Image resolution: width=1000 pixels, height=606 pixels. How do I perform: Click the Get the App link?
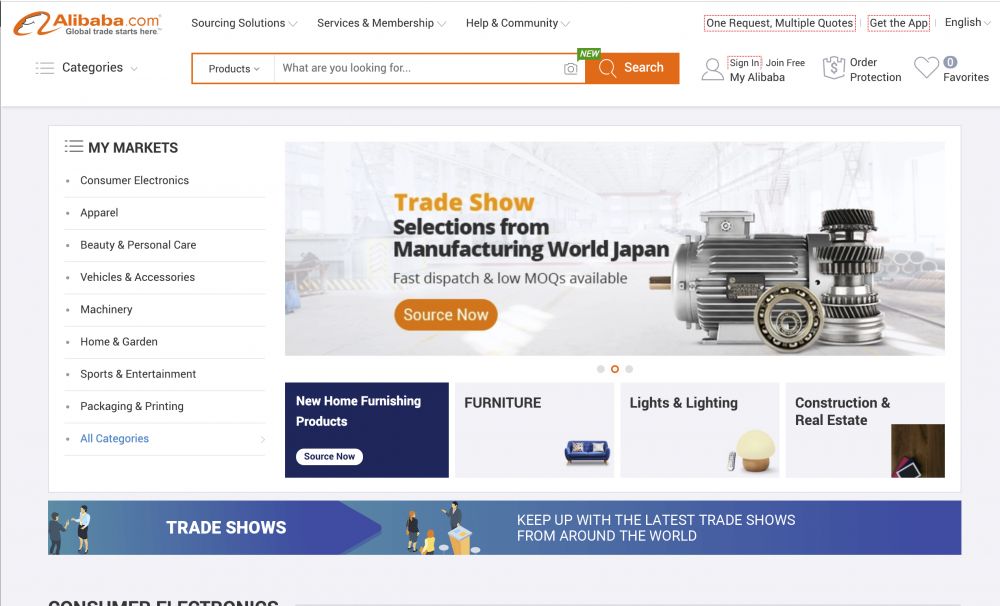click(899, 23)
